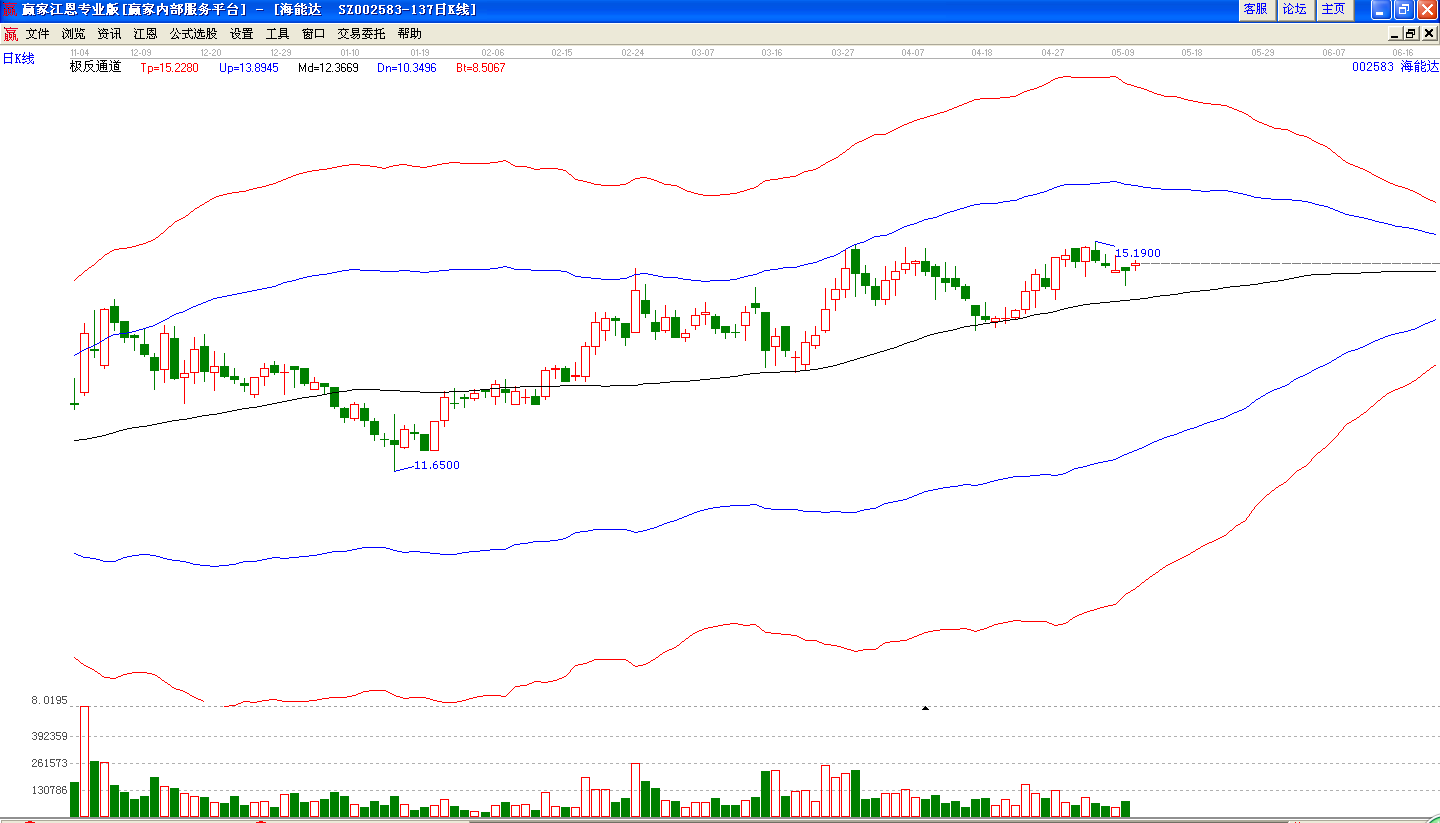
Task: Click the 02-24 date on time axis
Action: click(x=632, y=52)
